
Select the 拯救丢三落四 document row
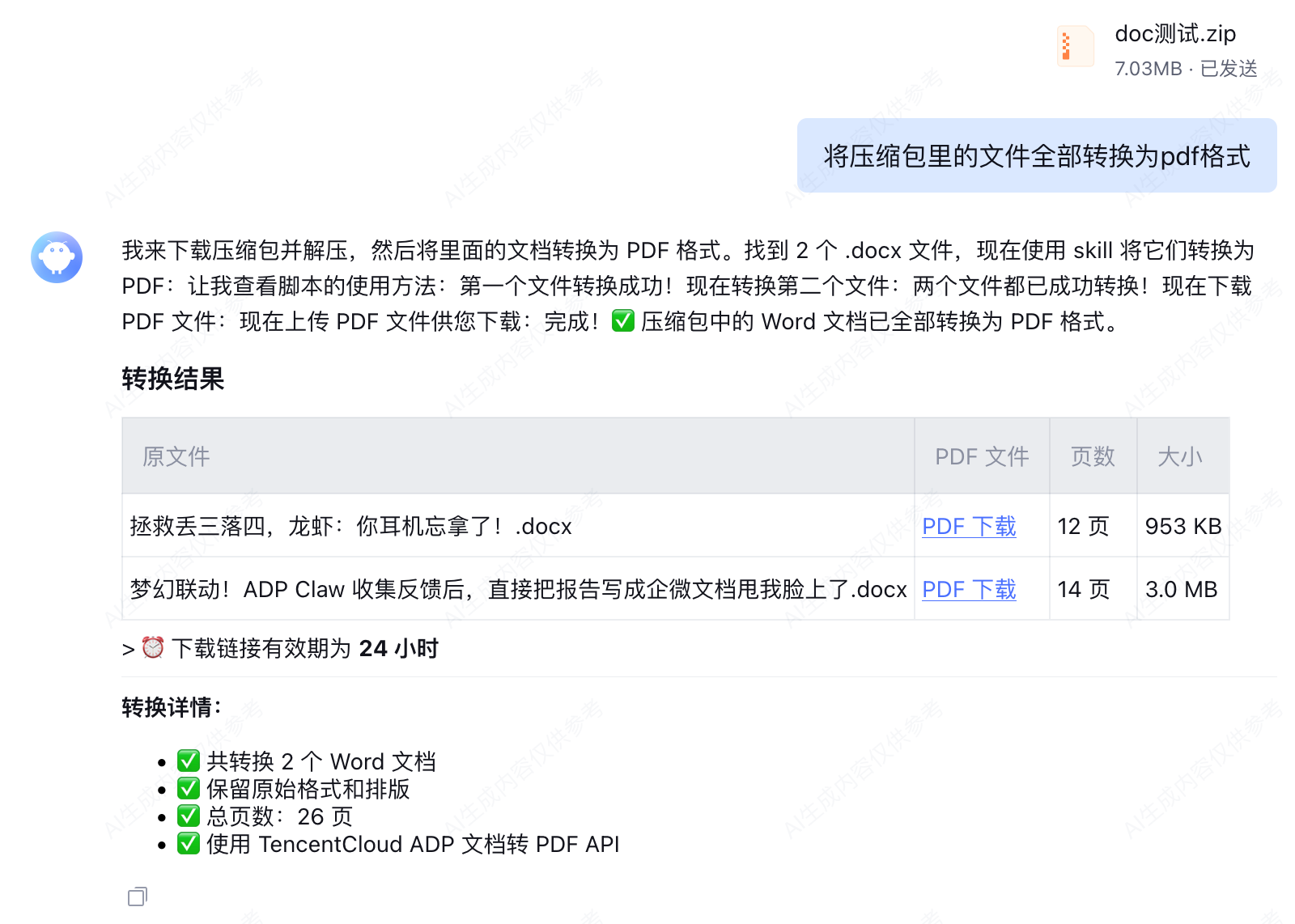350,526
